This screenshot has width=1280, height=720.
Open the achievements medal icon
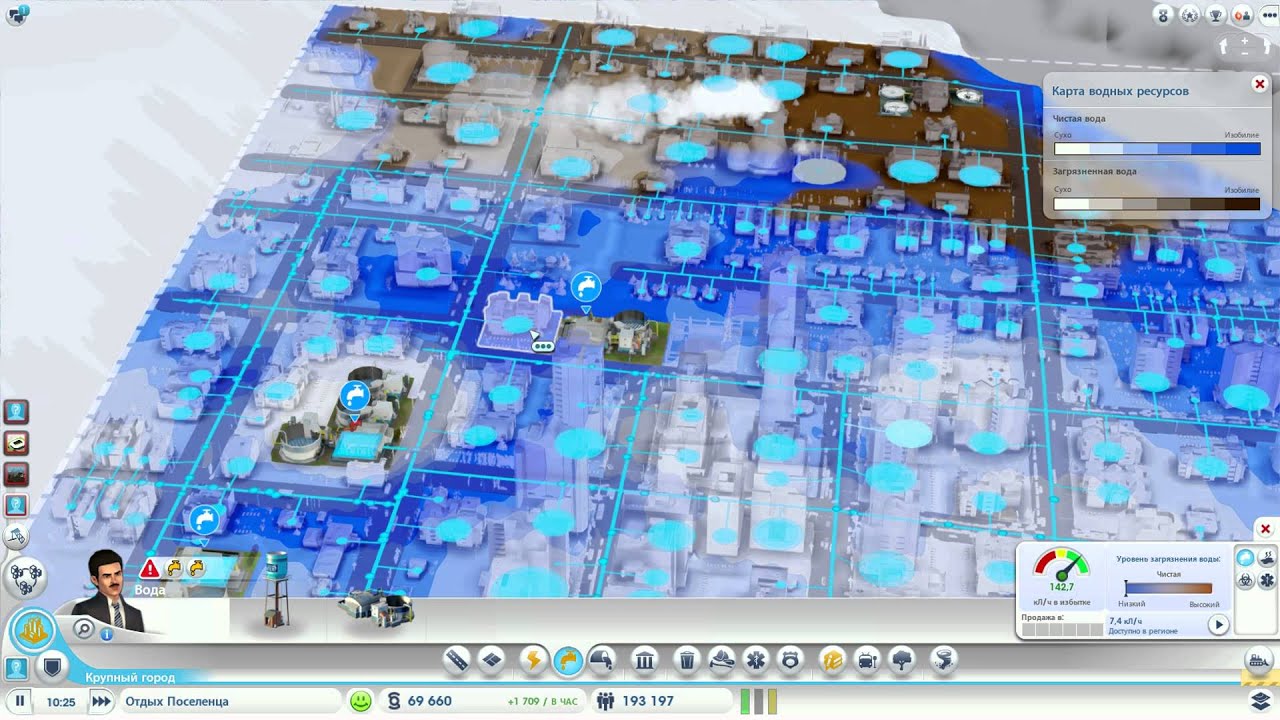[x=1164, y=14]
